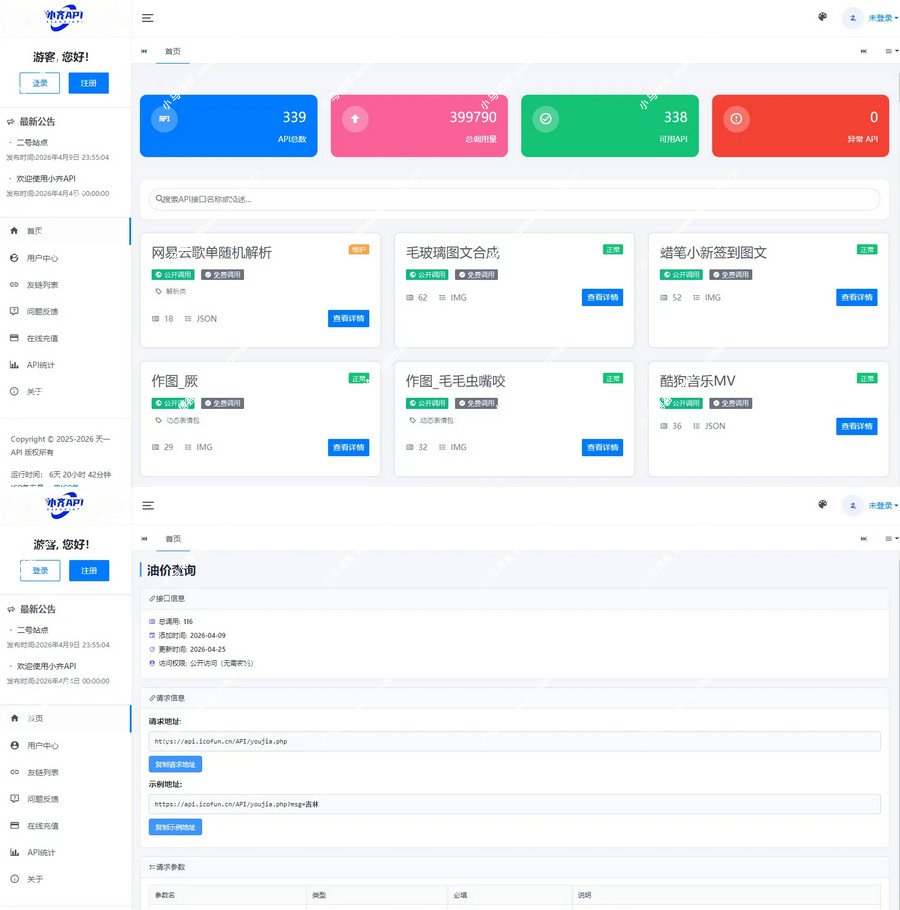The height and width of the screenshot is (910, 900).
Task: Click the API badge icon on the blue 339 card
Action: tap(164, 119)
